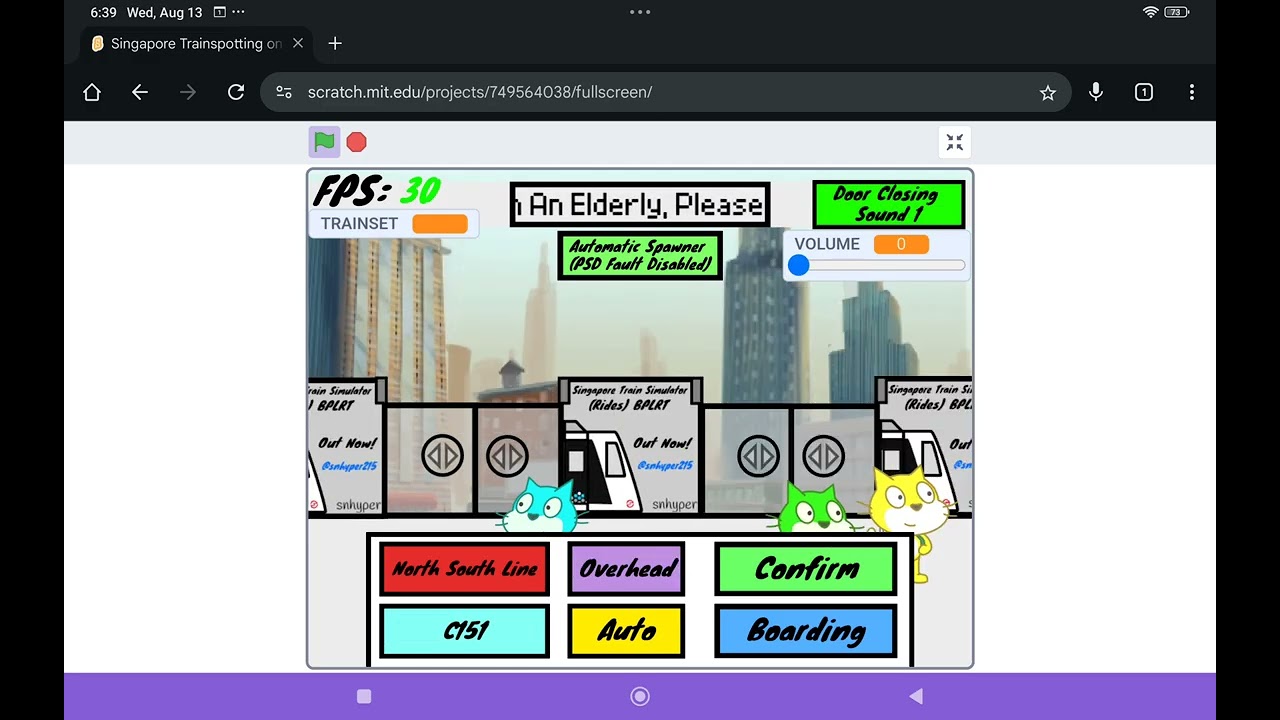Open the tab switcher showing 1 tab
This screenshot has width=1280, height=720.
click(1144, 92)
